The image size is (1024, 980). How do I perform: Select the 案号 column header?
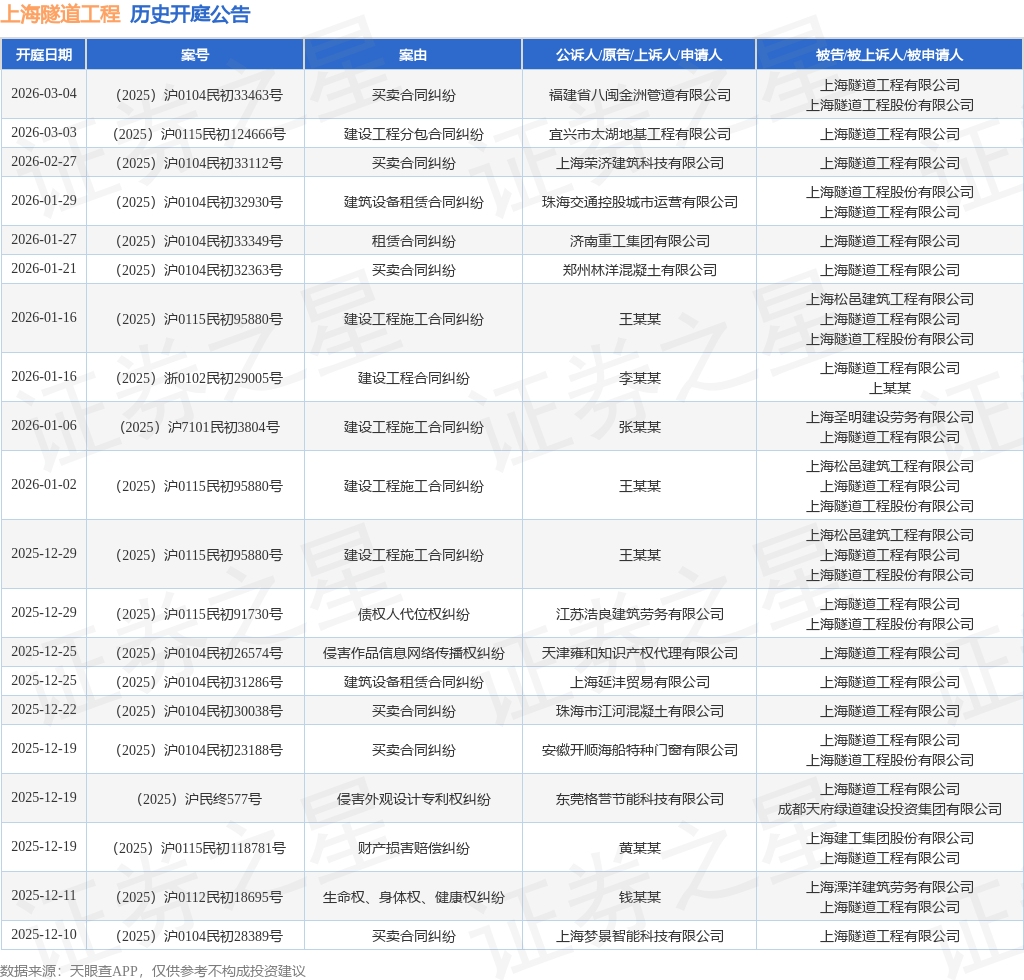[x=195, y=55]
